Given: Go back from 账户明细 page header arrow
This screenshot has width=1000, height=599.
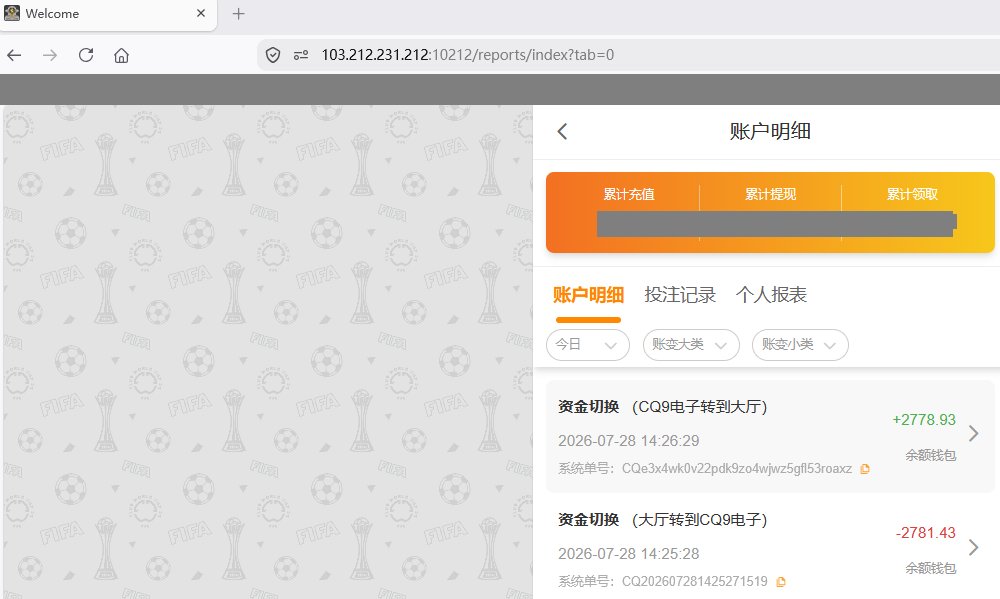Looking at the screenshot, I should point(562,131).
